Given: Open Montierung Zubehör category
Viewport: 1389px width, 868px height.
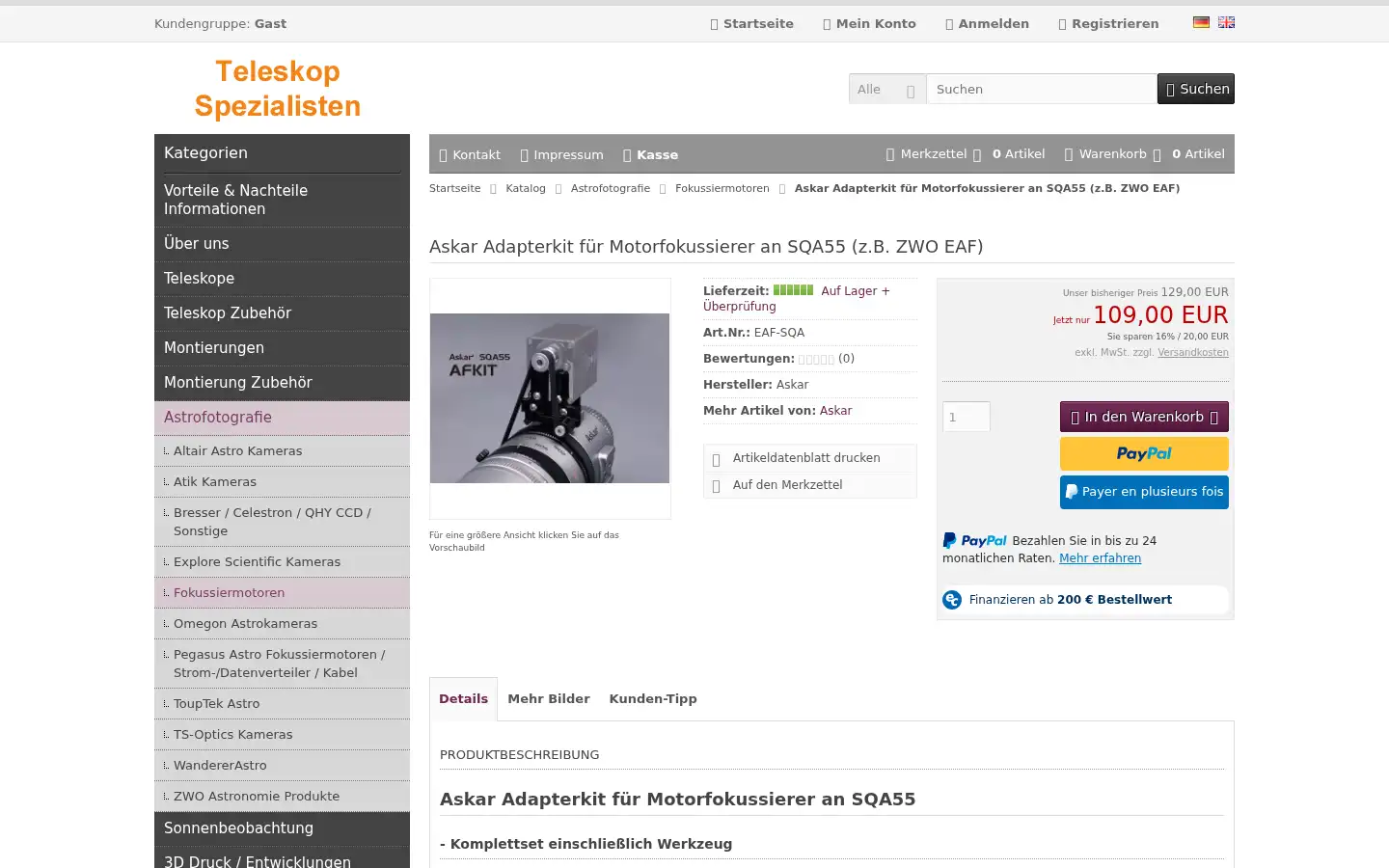Looking at the screenshot, I should click(282, 383).
